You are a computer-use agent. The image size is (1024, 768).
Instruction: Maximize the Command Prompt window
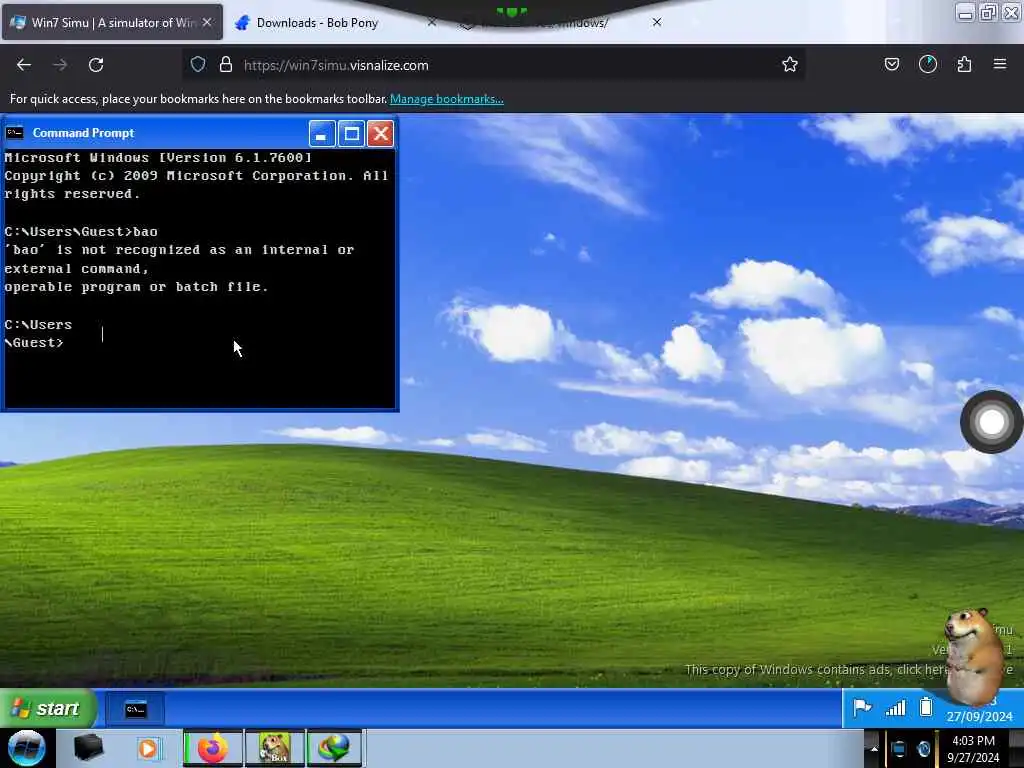tap(351, 133)
